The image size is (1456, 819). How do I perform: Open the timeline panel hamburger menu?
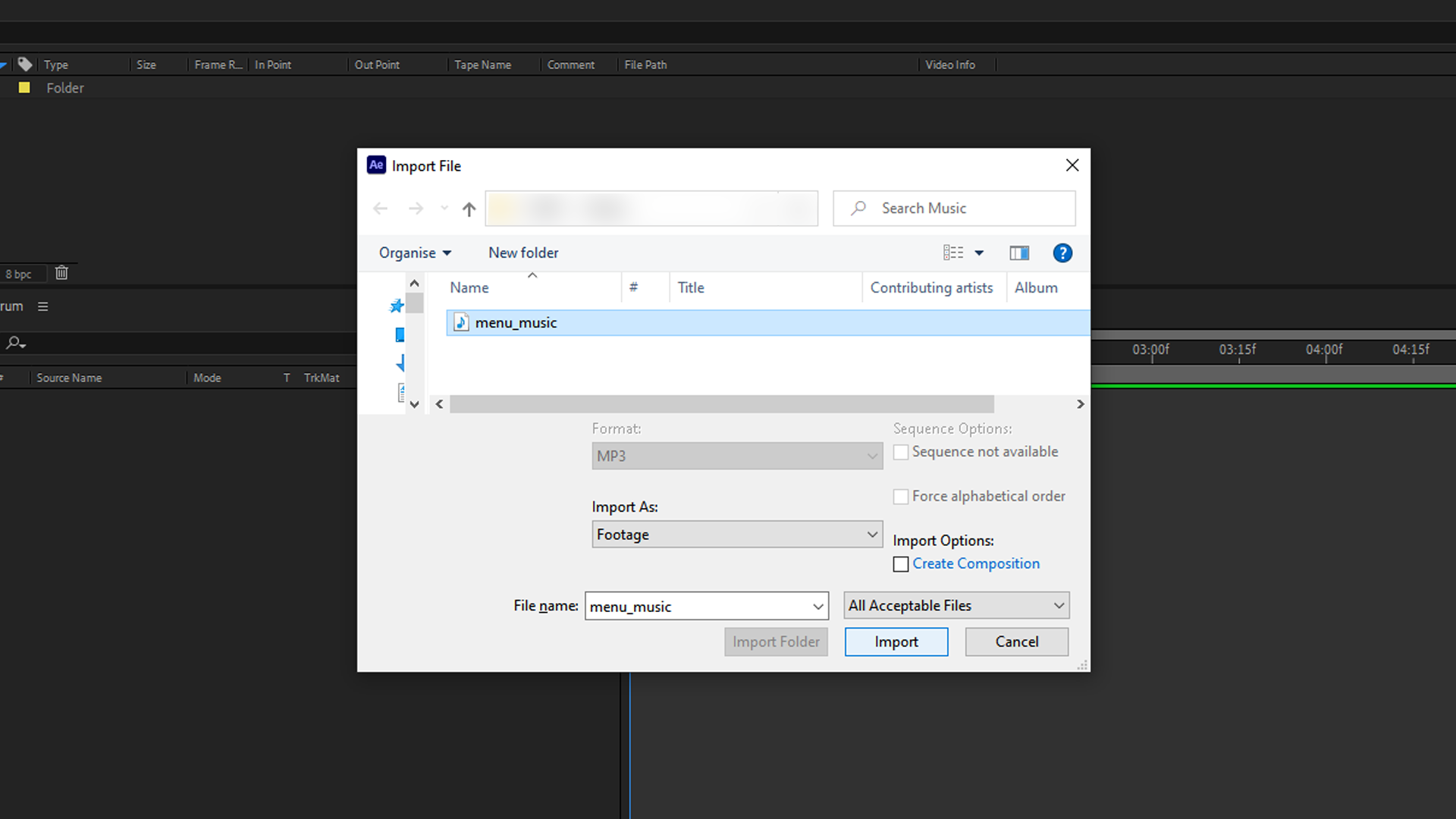click(43, 306)
